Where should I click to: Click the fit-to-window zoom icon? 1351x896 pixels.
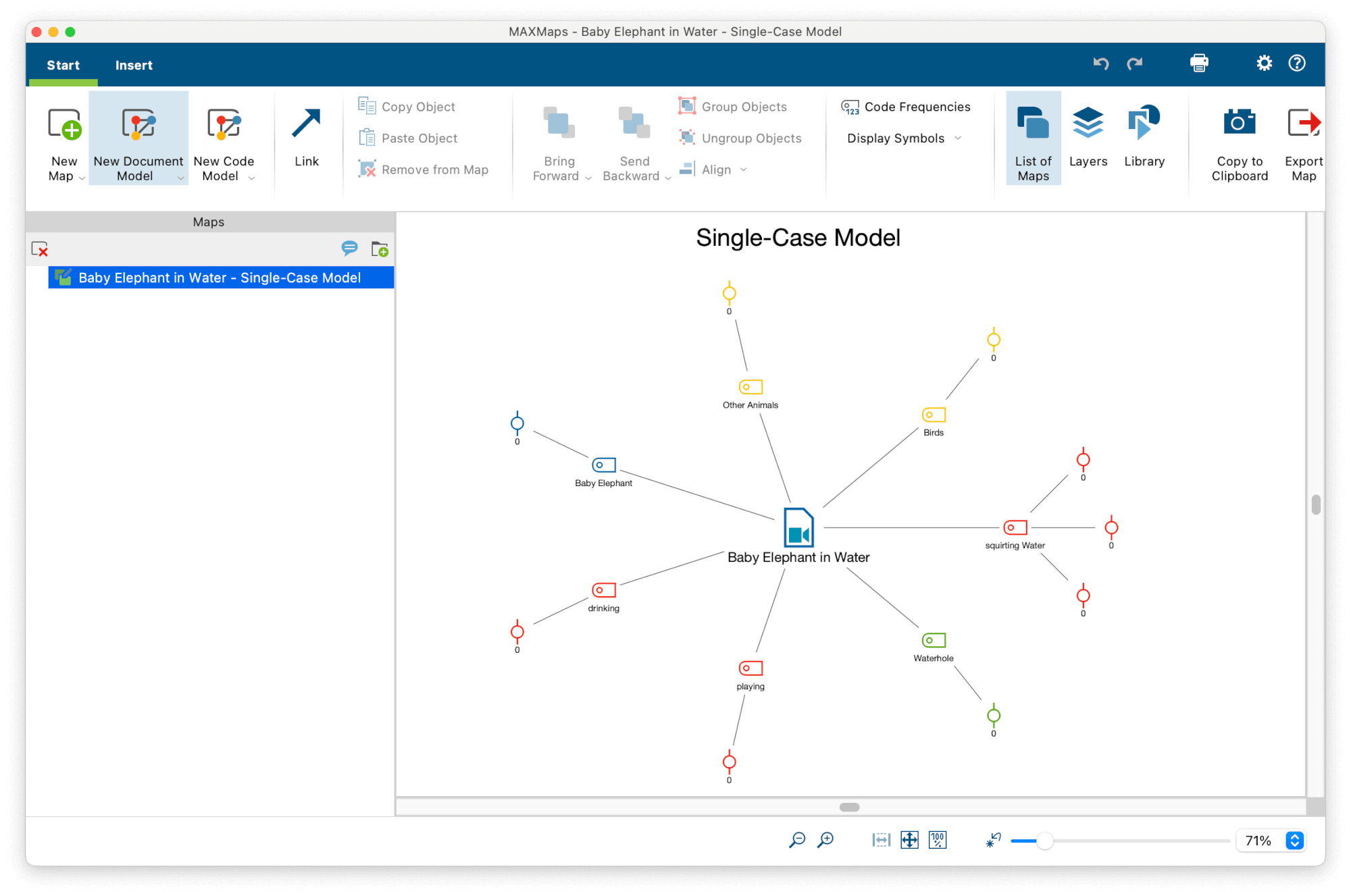tap(909, 840)
